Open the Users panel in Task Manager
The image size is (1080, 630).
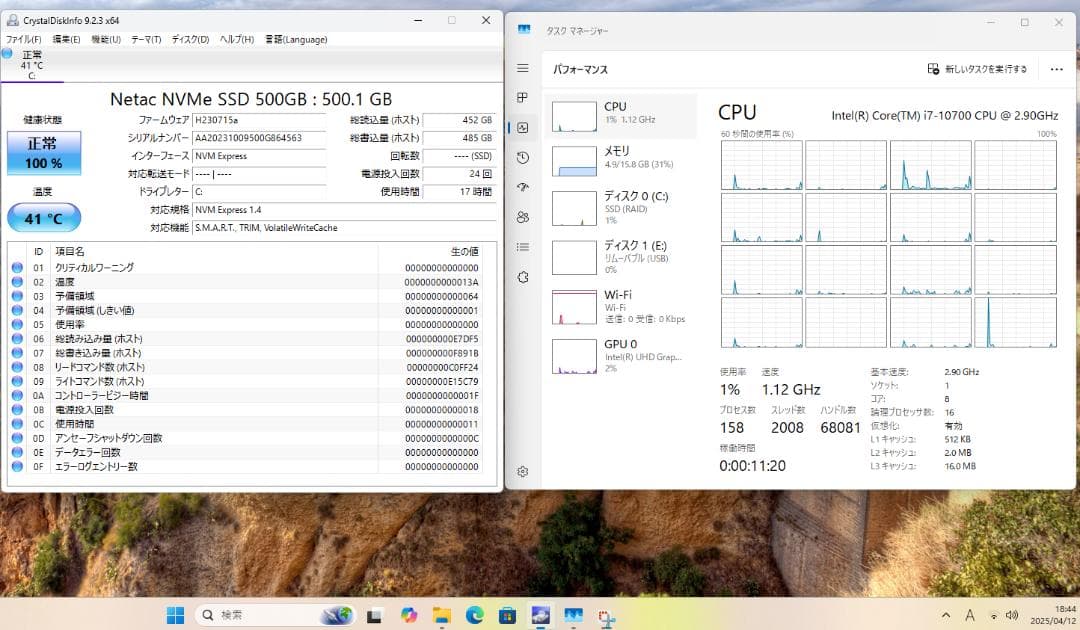point(522,217)
